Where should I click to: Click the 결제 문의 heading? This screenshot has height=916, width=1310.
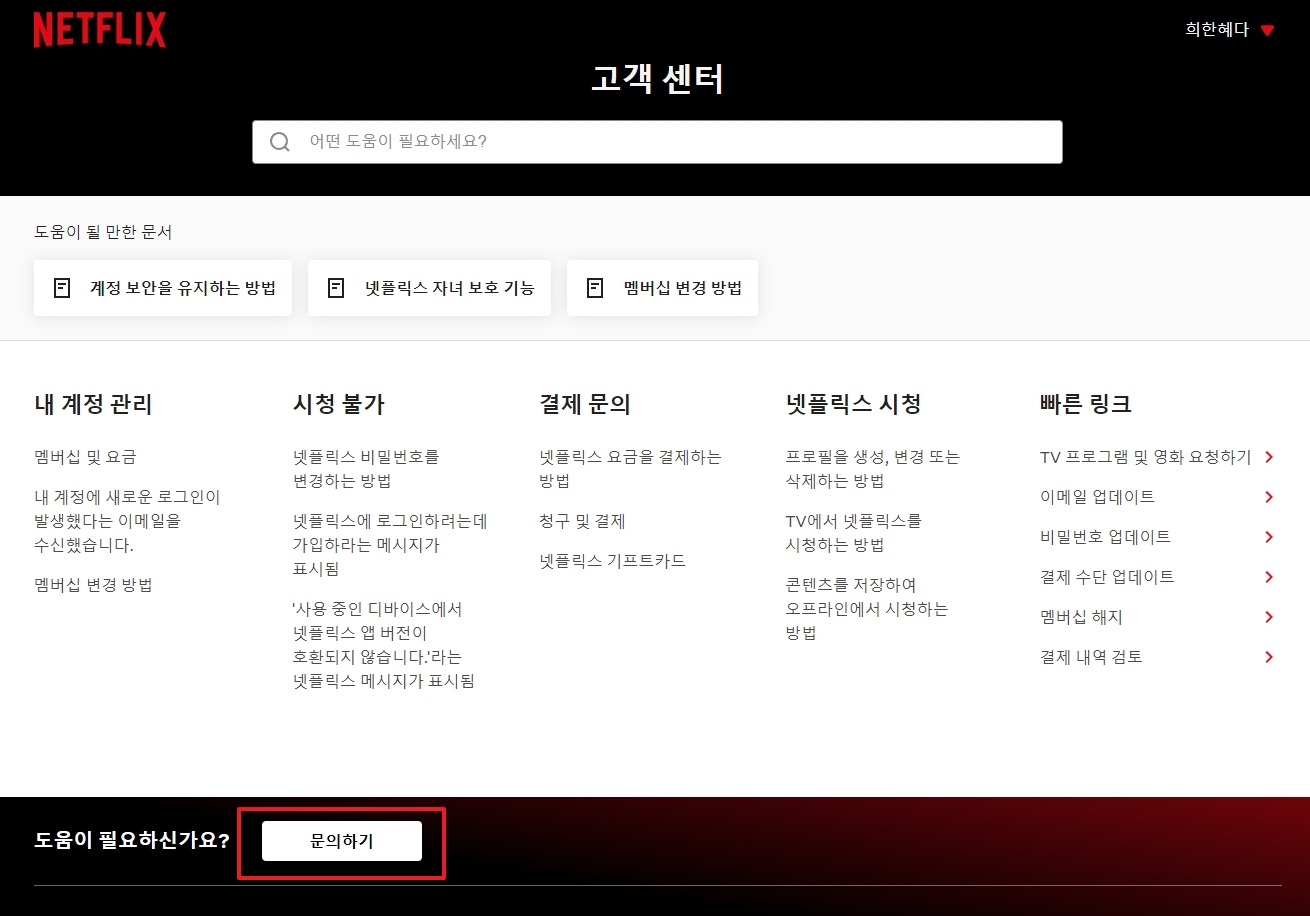(x=585, y=404)
